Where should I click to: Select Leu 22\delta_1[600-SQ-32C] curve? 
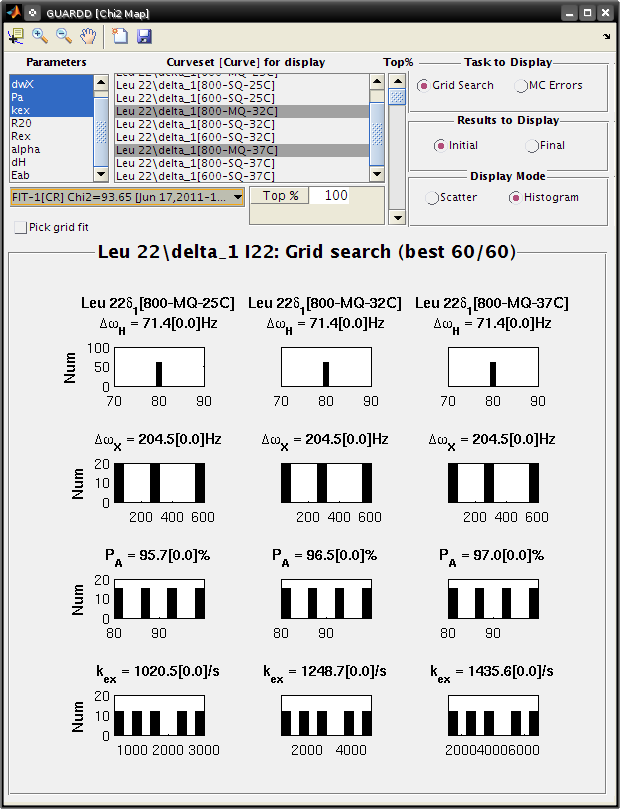242,137
